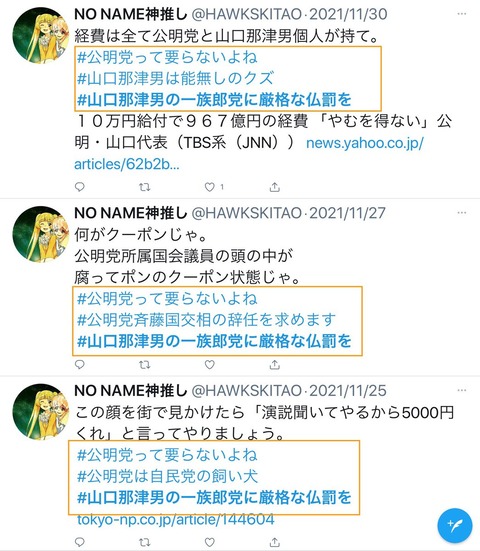480x551 pixels.
Task: Open the tokyo-np.co.jp/article/144604 link
Action: [175, 519]
